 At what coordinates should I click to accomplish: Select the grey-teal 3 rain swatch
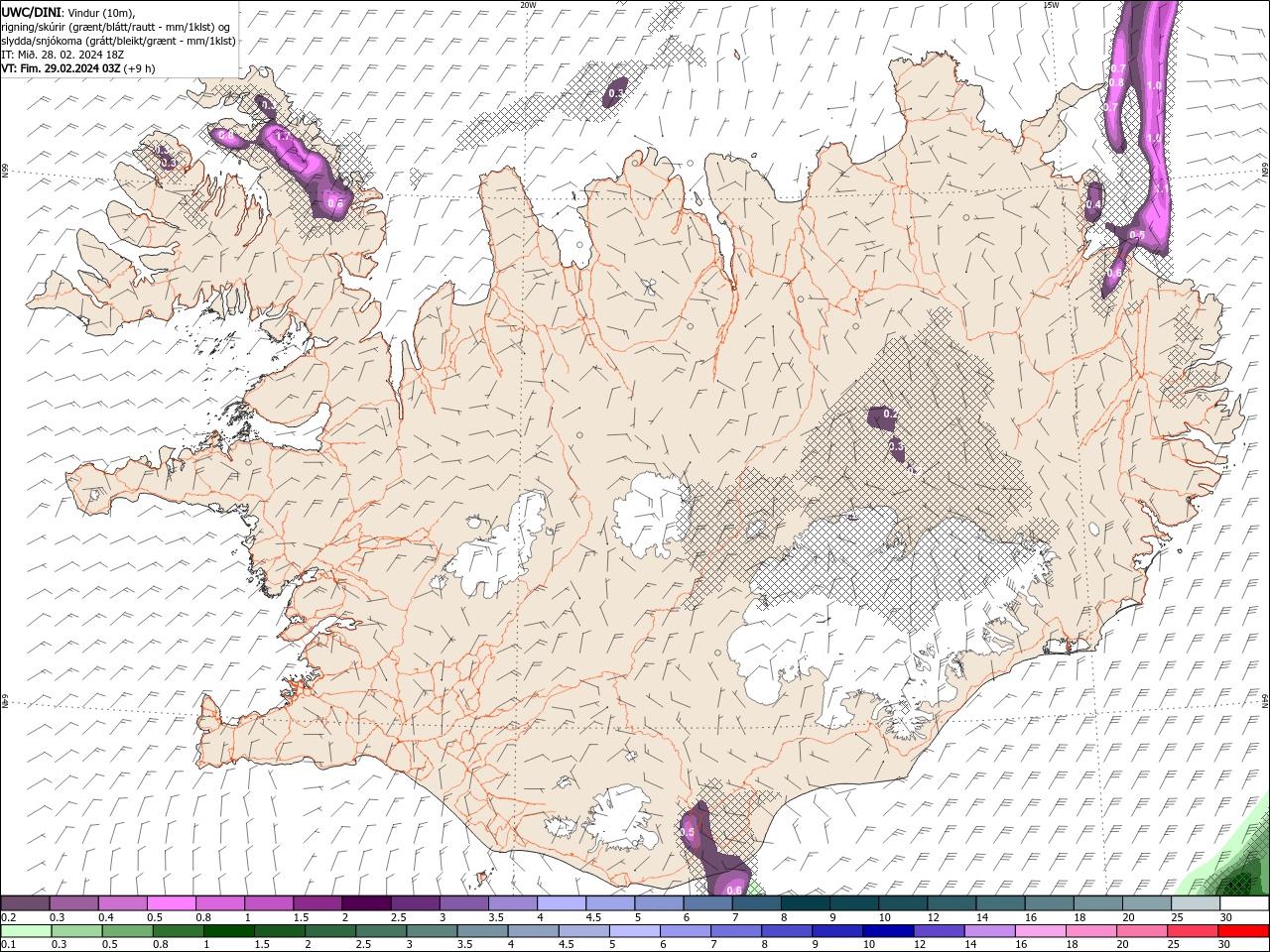pos(433,930)
